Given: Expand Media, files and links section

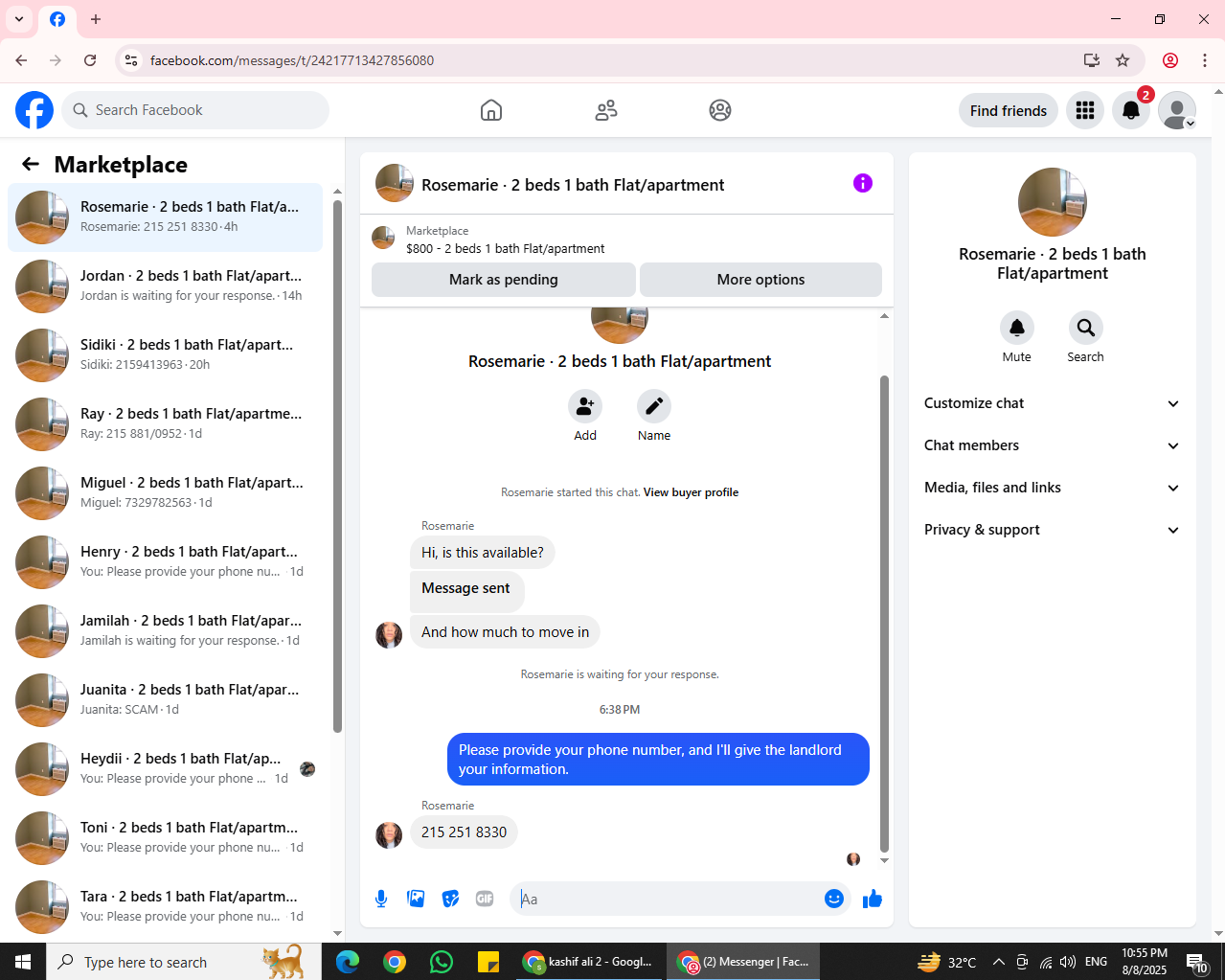Looking at the screenshot, I should (x=1052, y=488).
